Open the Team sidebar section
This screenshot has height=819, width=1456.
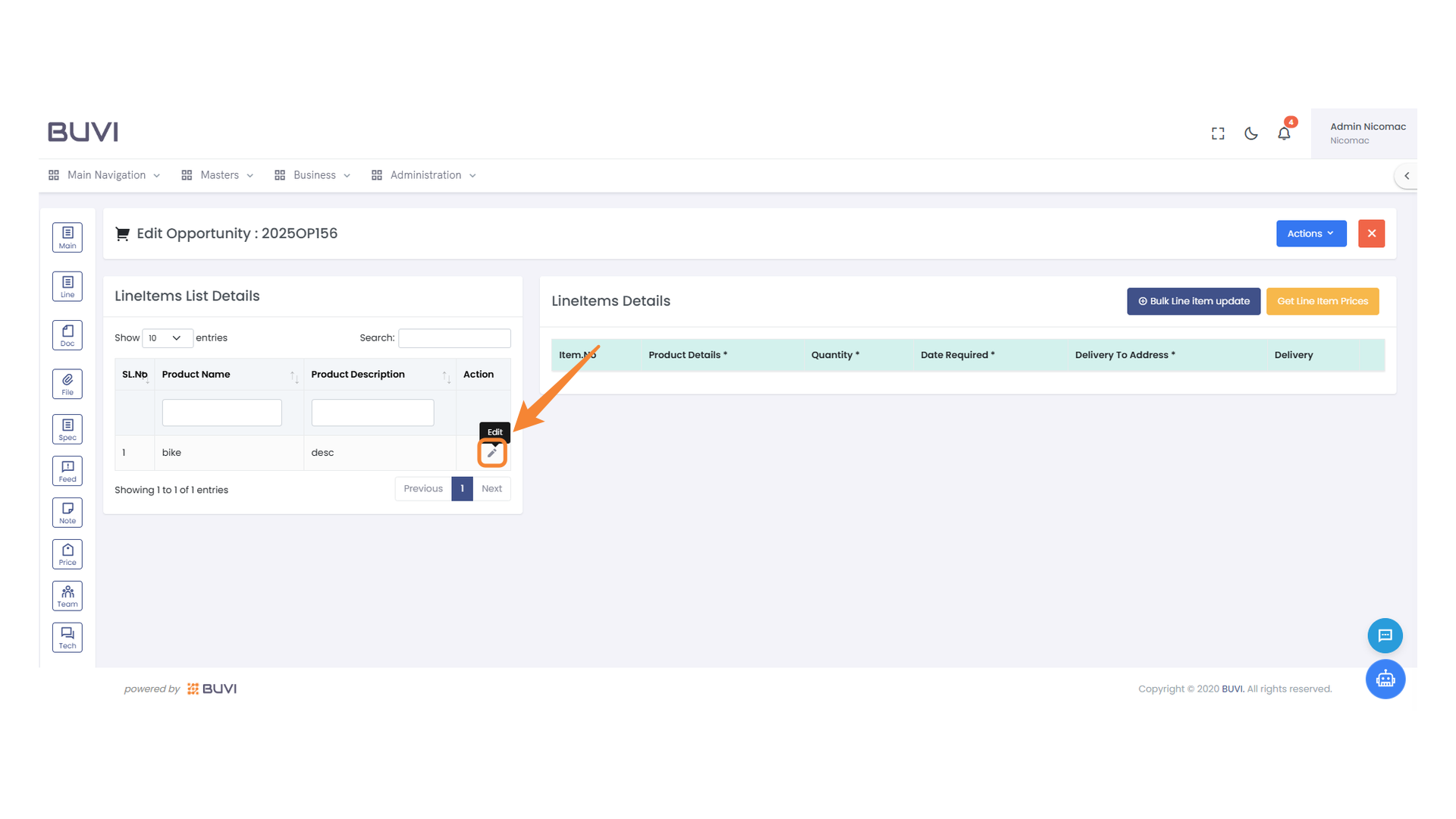[x=67, y=596]
